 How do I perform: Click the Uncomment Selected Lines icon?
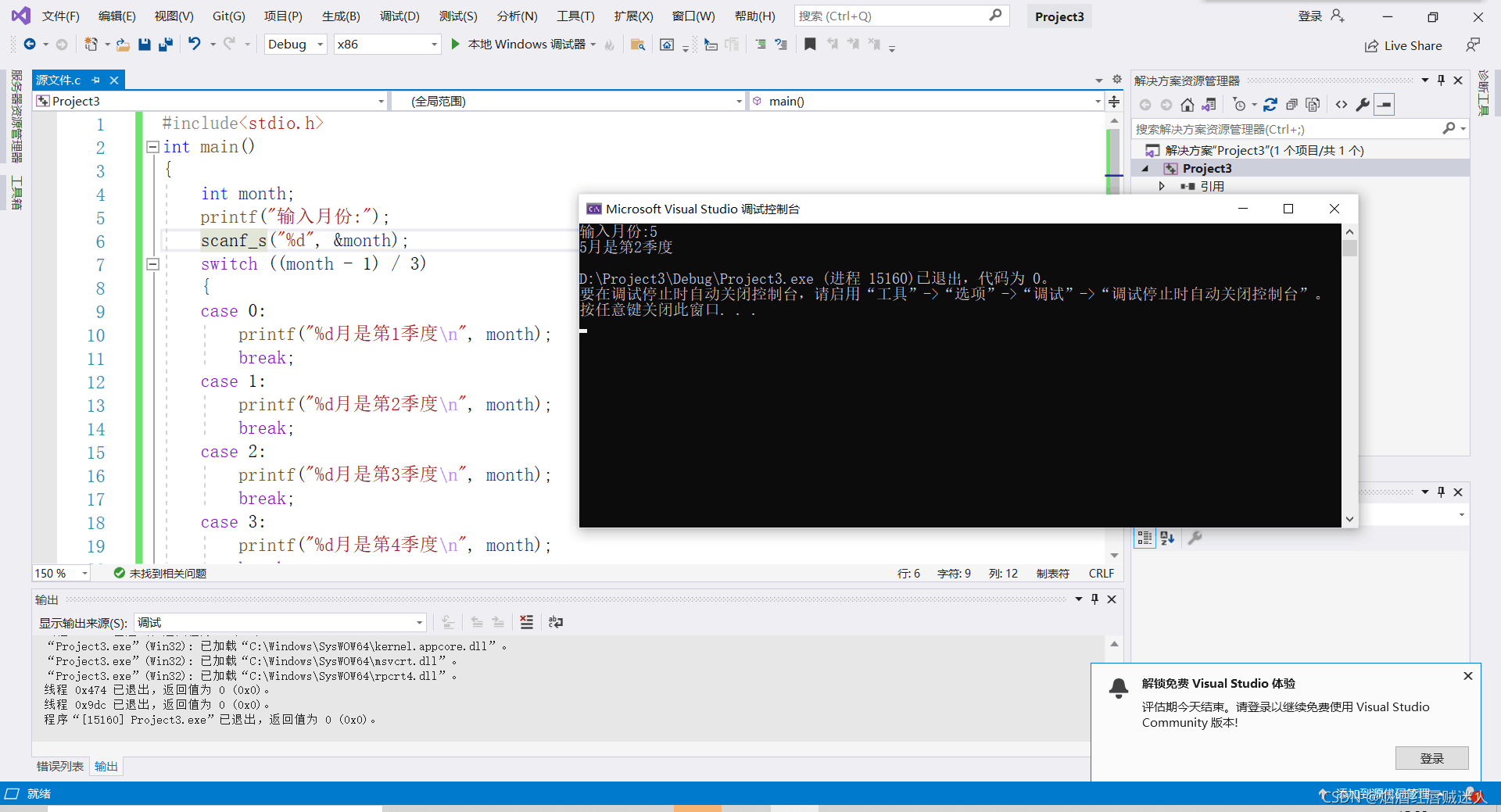[781, 45]
